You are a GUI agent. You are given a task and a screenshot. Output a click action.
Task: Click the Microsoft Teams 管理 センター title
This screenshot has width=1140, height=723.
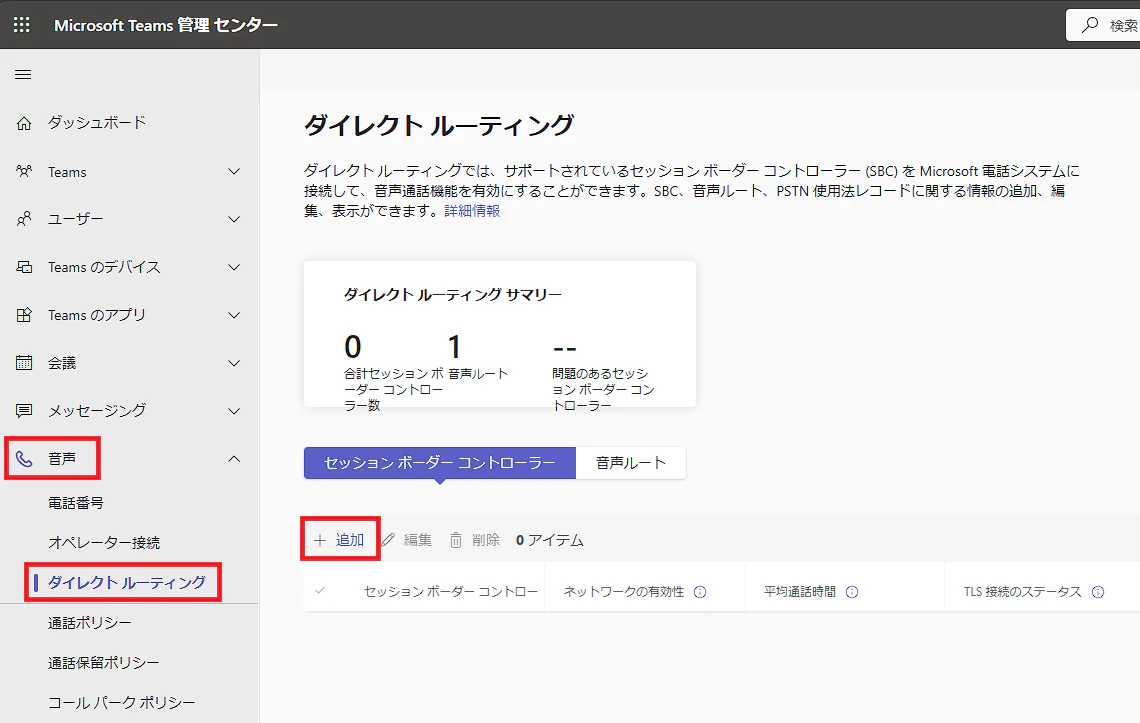click(166, 25)
